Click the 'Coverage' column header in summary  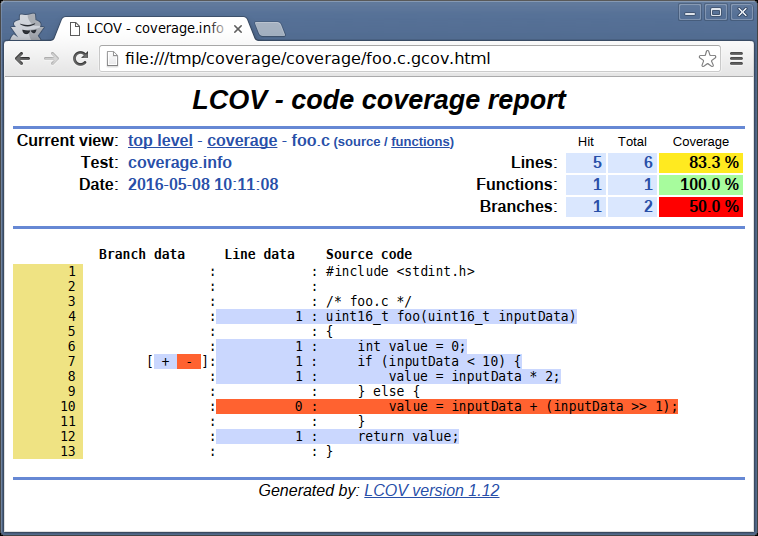(700, 142)
